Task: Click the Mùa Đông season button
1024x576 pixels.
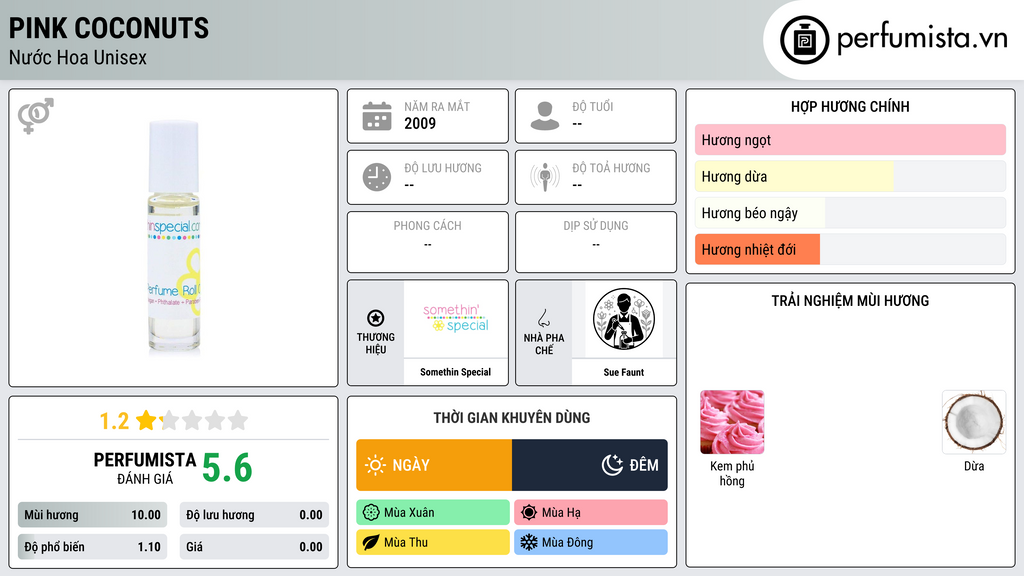Action: tap(591, 542)
